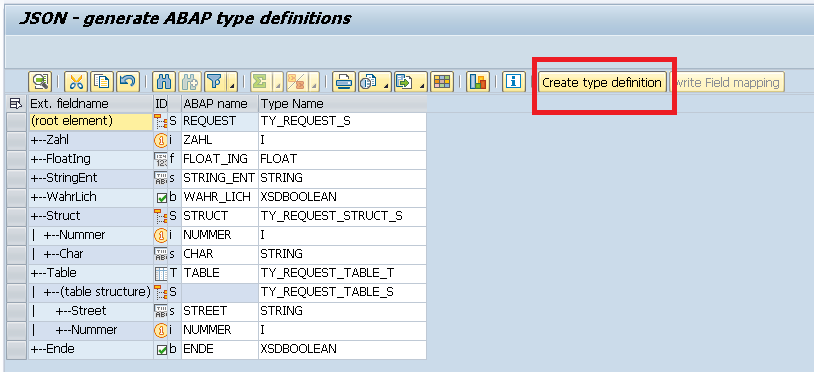814x372 pixels.
Task: Open the filter dropdown arrow
Action: click(232, 82)
